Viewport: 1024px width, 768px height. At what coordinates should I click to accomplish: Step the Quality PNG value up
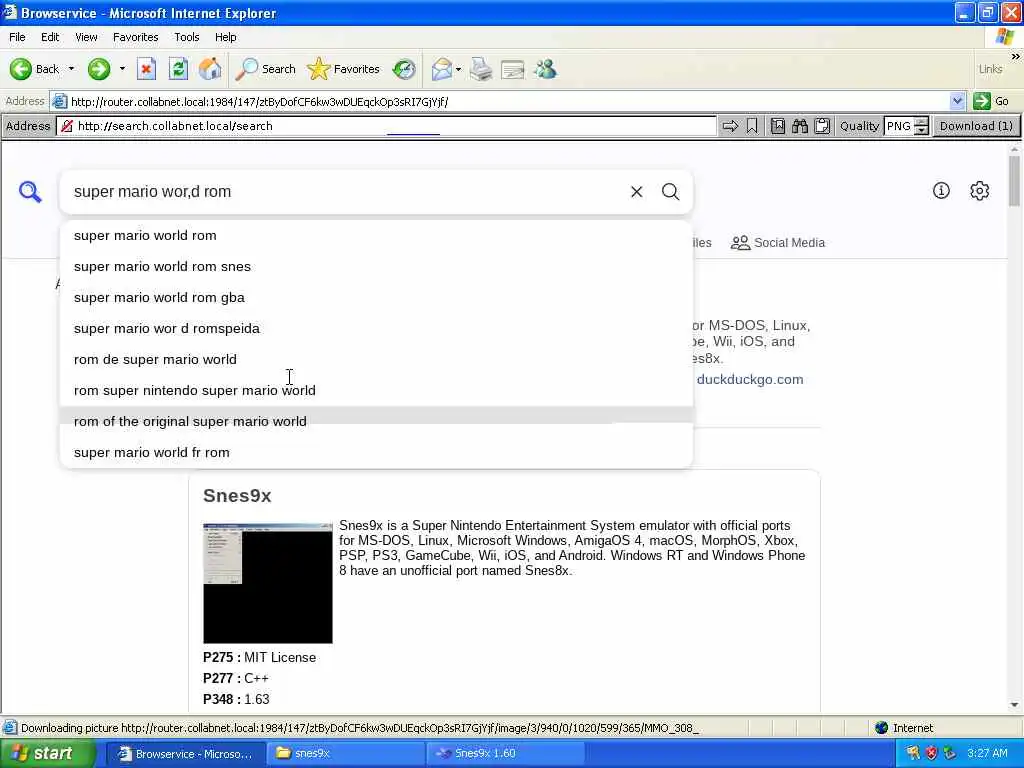(921, 122)
